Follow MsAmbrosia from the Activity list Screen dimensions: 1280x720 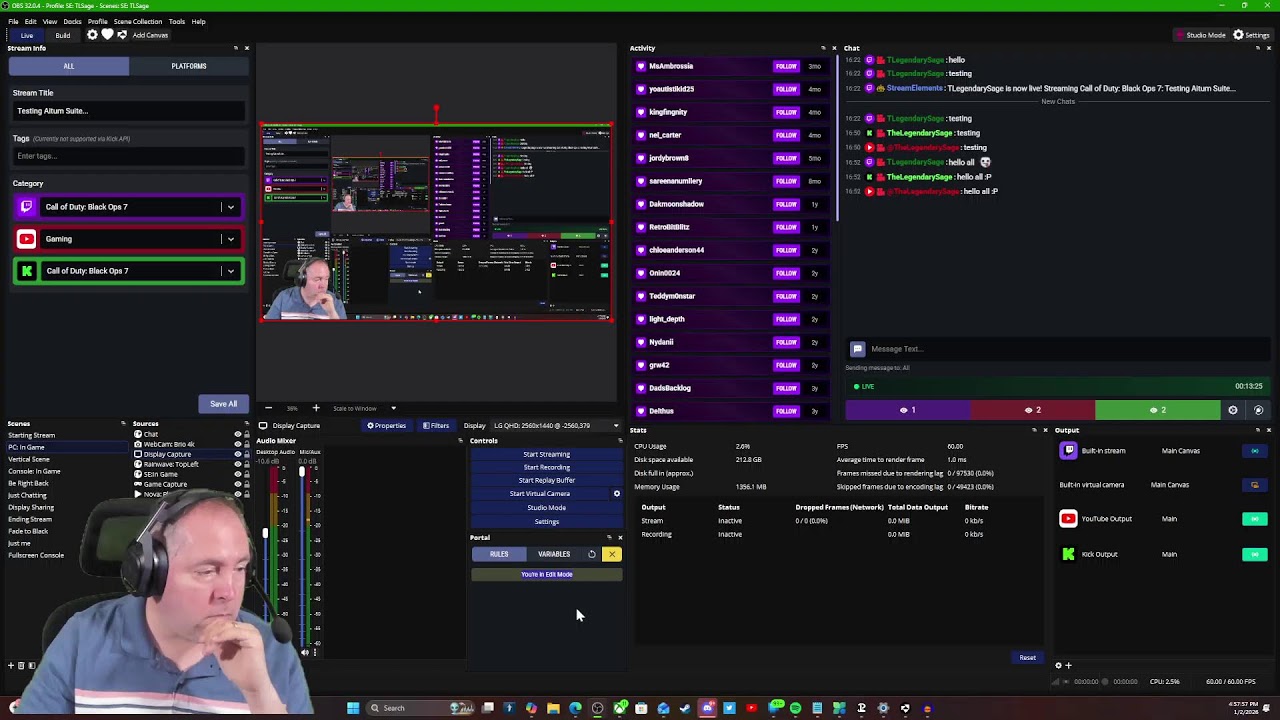pos(786,66)
